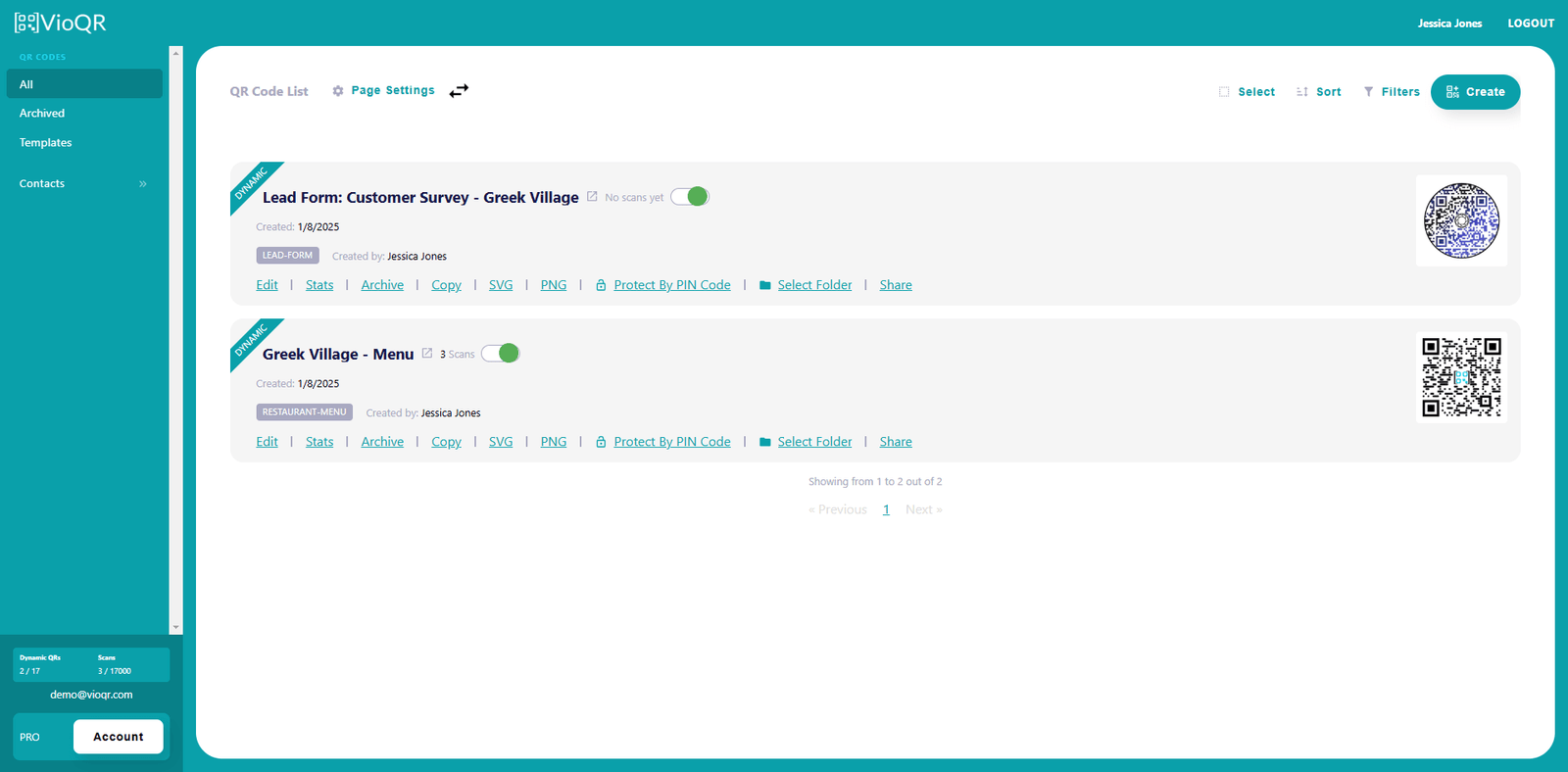
Task: Click the black Greek Village Menu QR thumbnail
Action: pos(1461,377)
